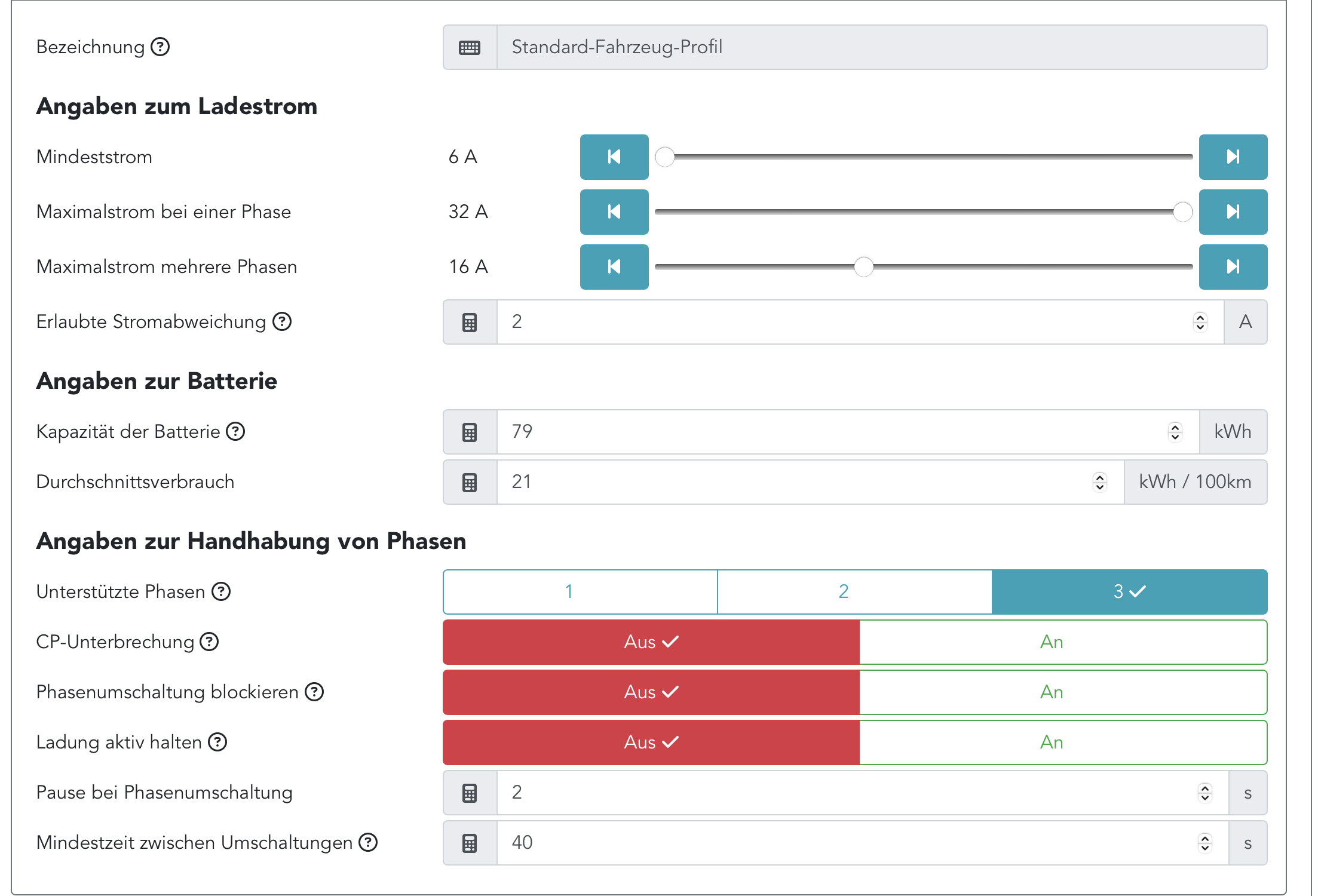
Task: Skip Maximalstrom bei einer Phase to minimum
Action: point(614,212)
